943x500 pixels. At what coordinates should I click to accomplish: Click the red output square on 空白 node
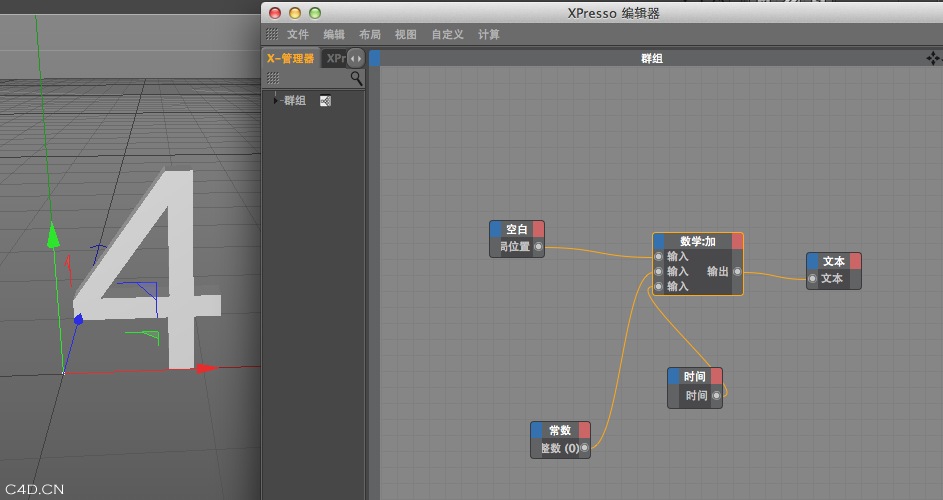538,229
